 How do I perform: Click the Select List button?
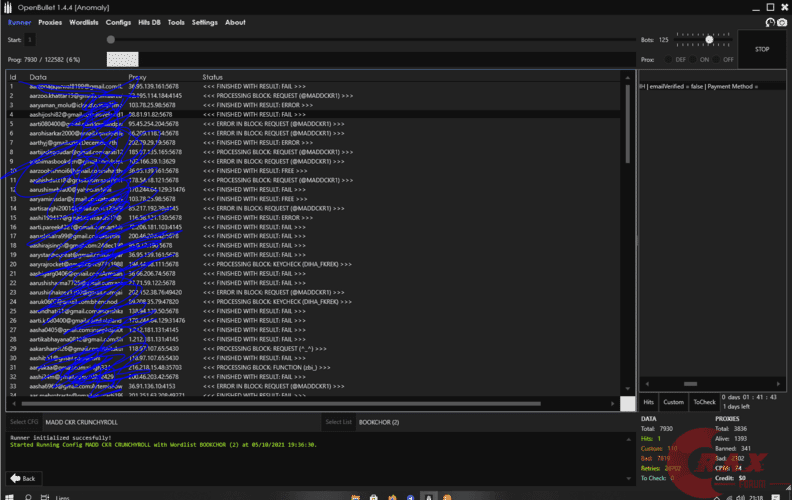click(339, 422)
